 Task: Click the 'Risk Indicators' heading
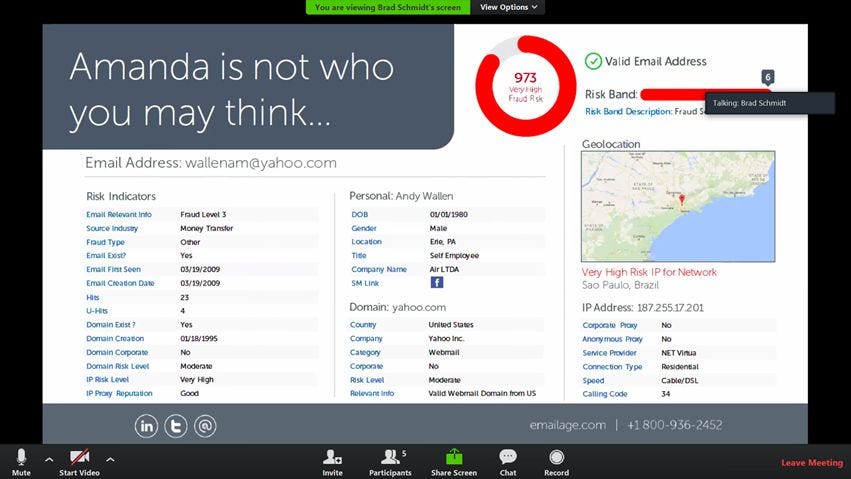[x=121, y=196]
